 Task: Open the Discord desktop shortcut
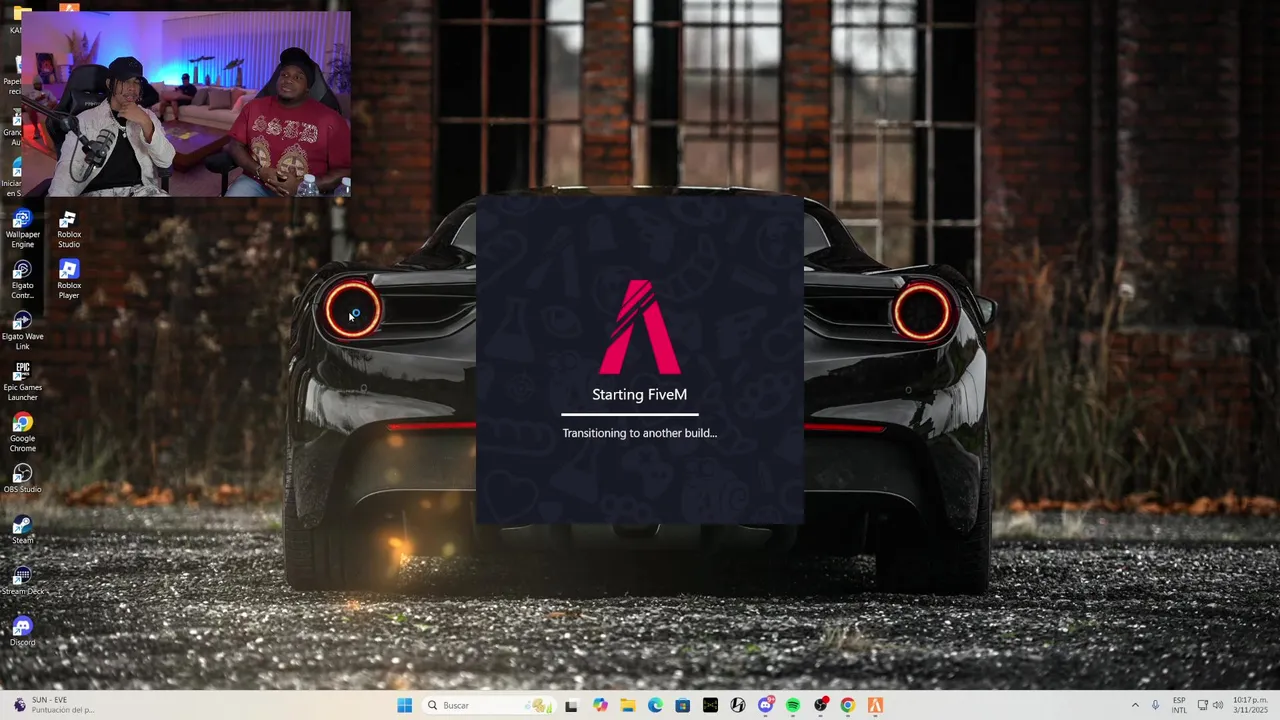click(x=22, y=631)
